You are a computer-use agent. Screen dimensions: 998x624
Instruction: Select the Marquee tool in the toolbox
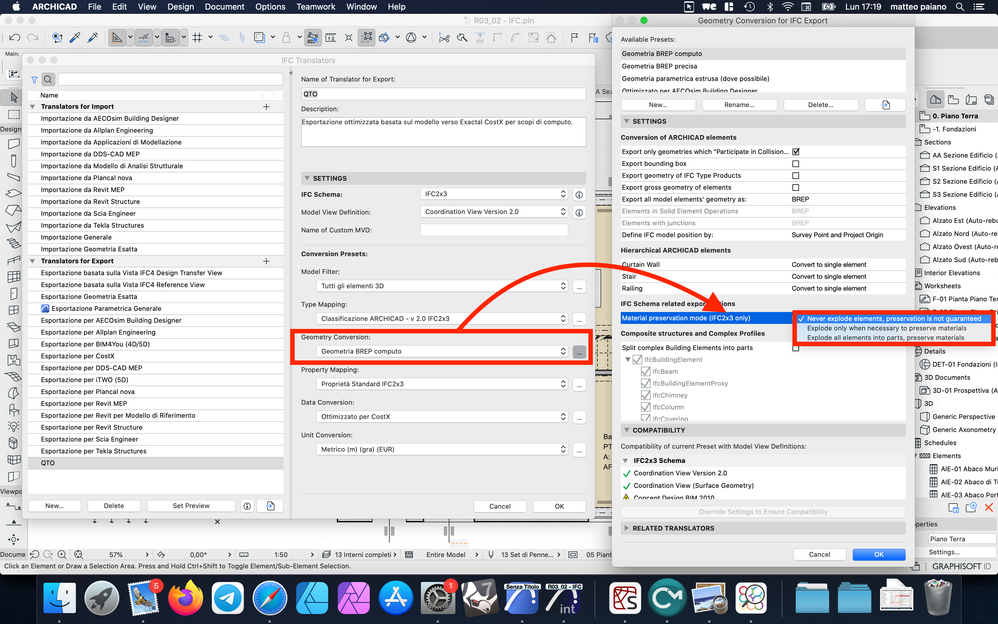[x=13, y=115]
